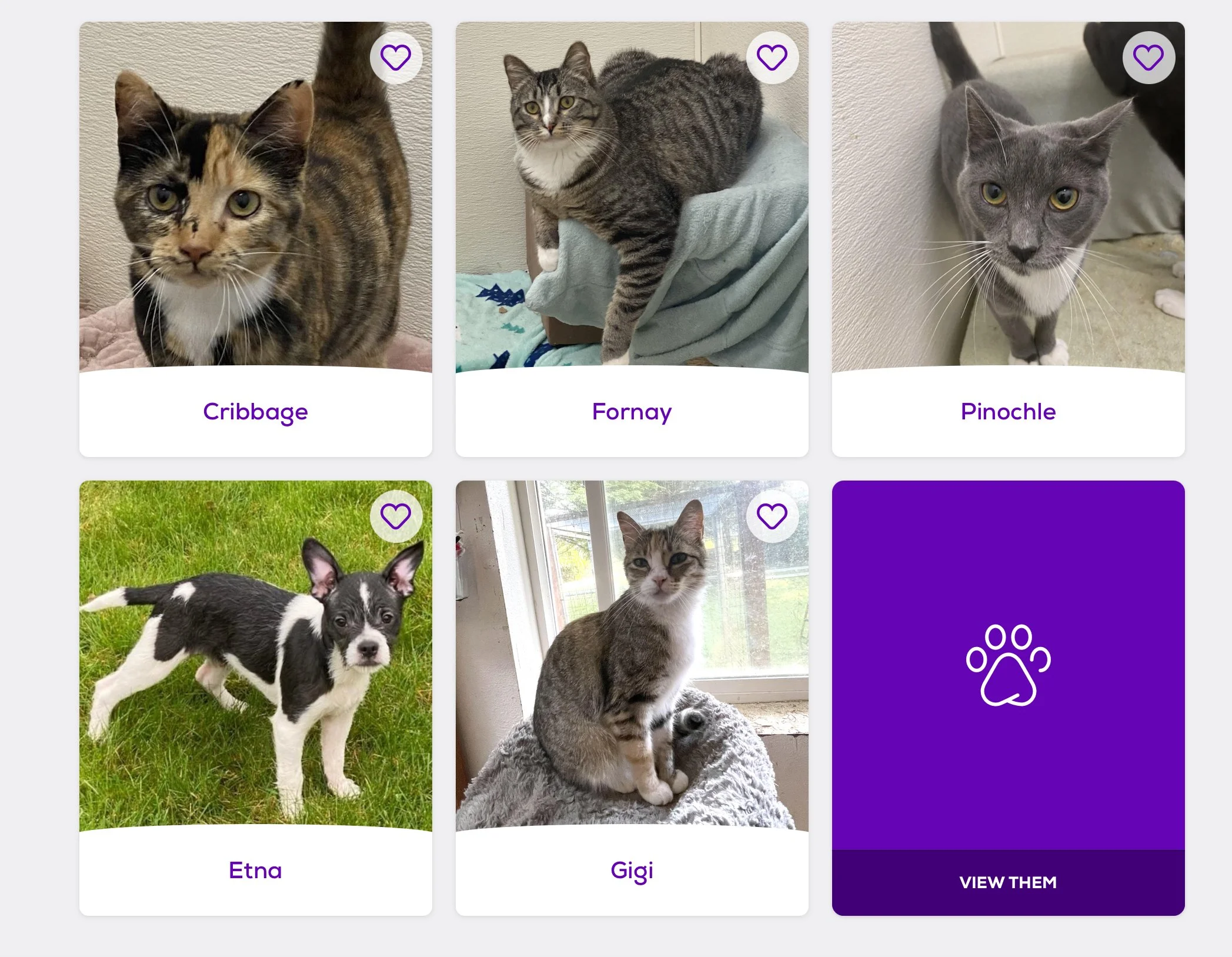This screenshot has height=957, width=1232.
Task: Select the gray cat Pinochle photo
Action: (1008, 197)
